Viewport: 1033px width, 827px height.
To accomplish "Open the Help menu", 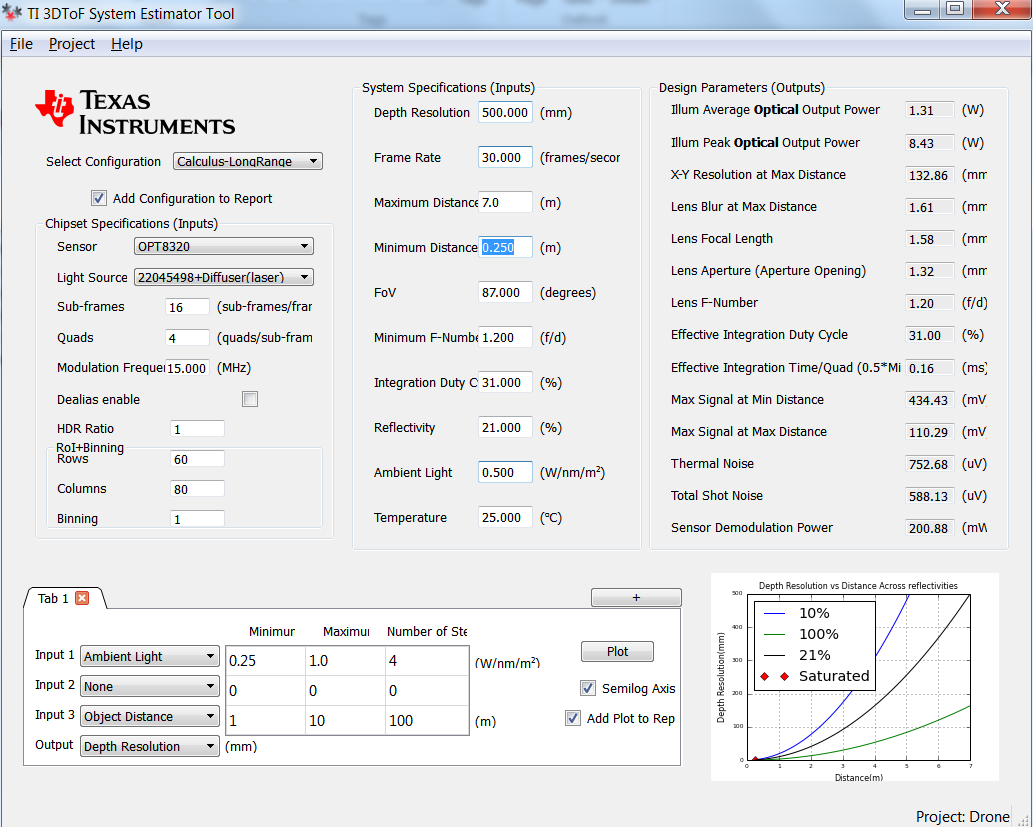I will tap(126, 44).
